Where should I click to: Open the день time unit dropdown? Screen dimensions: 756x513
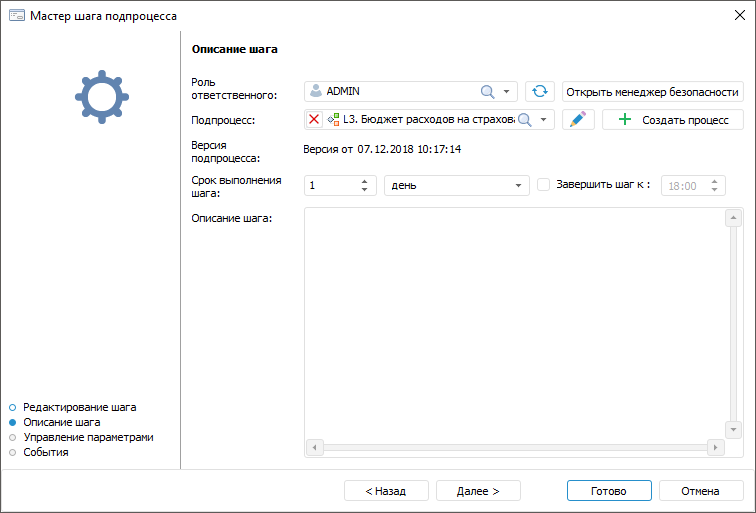(x=519, y=186)
